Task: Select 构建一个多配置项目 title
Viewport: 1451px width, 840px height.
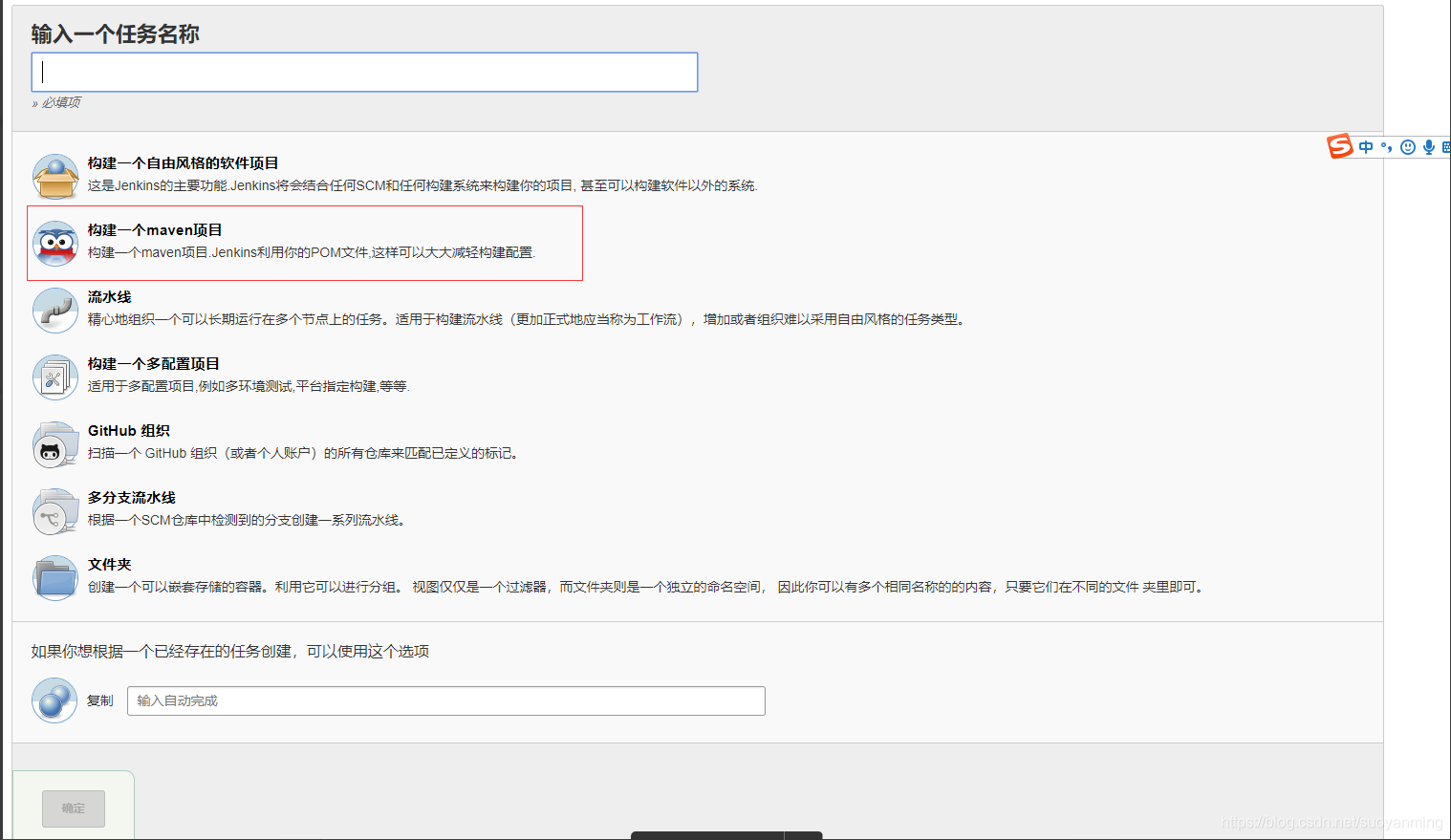Action: click(154, 364)
